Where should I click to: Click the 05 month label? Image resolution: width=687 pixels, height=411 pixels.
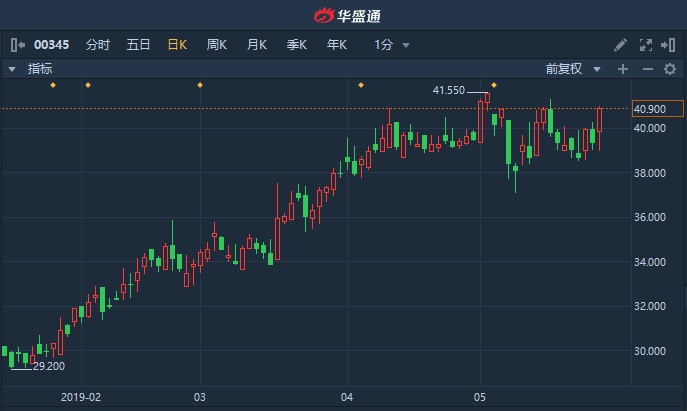click(x=480, y=397)
